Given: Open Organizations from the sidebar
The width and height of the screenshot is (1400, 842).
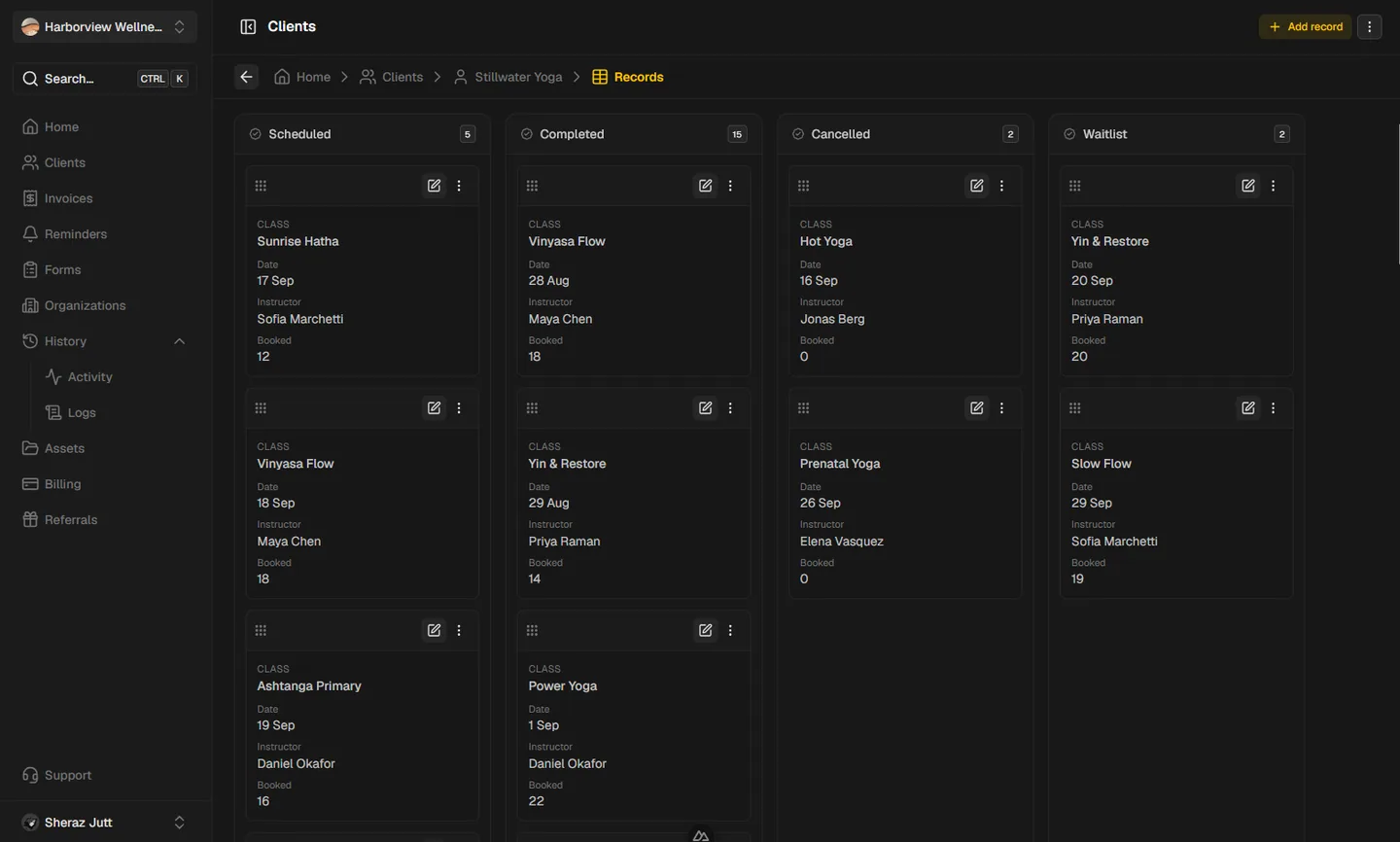Looking at the screenshot, I should (x=105, y=305).
